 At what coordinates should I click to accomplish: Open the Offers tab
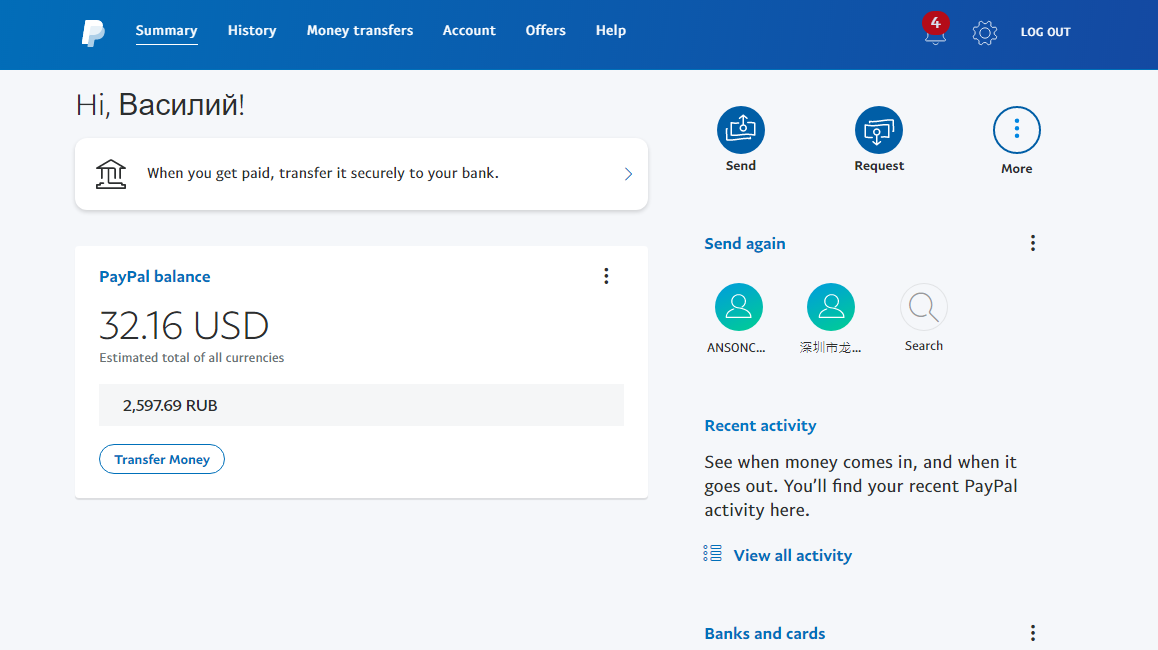tap(546, 30)
